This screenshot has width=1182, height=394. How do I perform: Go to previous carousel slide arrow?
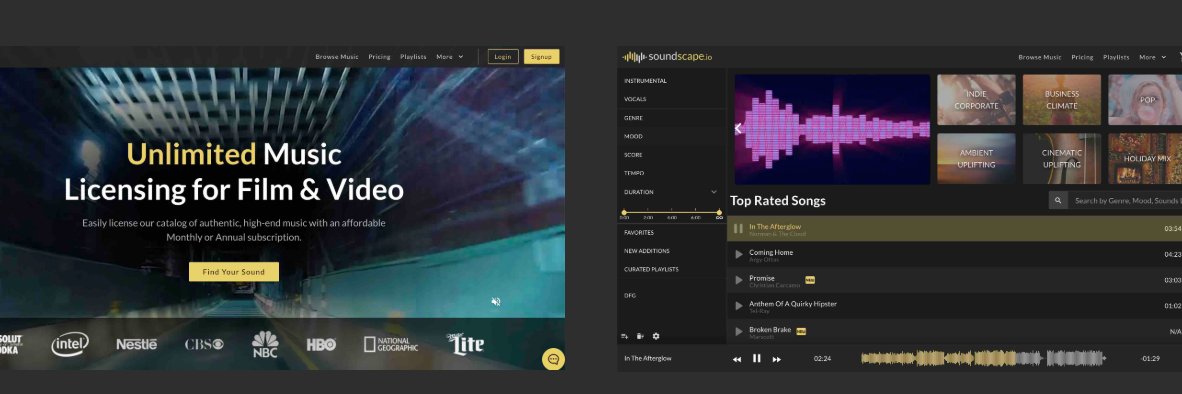(x=739, y=129)
